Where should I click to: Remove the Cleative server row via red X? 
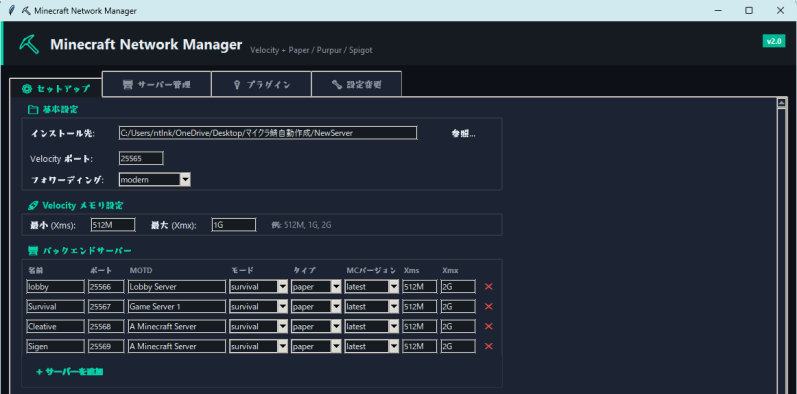pyautogui.click(x=488, y=326)
